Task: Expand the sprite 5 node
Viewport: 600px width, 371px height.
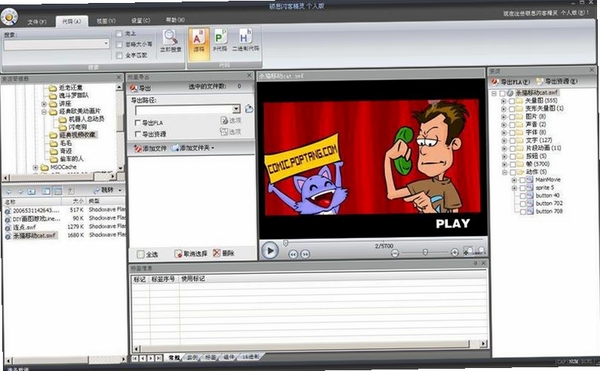Action: 514,188
